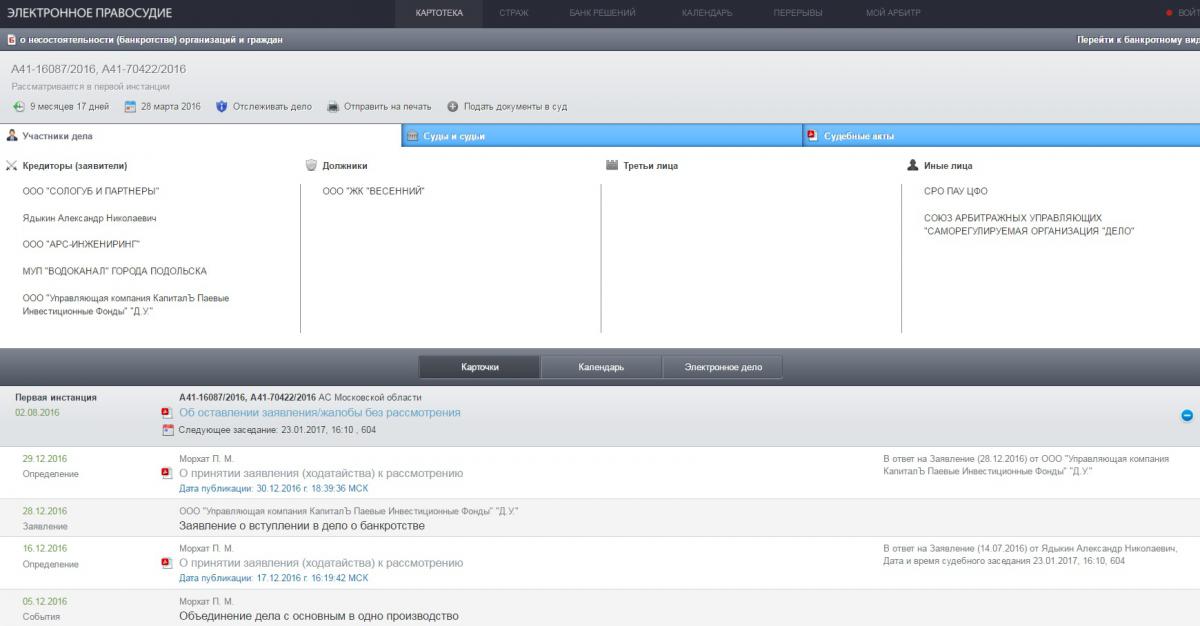Click Перейти к банкротному виду link
The height and width of the screenshot is (626, 1200).
pos(1137,40)
